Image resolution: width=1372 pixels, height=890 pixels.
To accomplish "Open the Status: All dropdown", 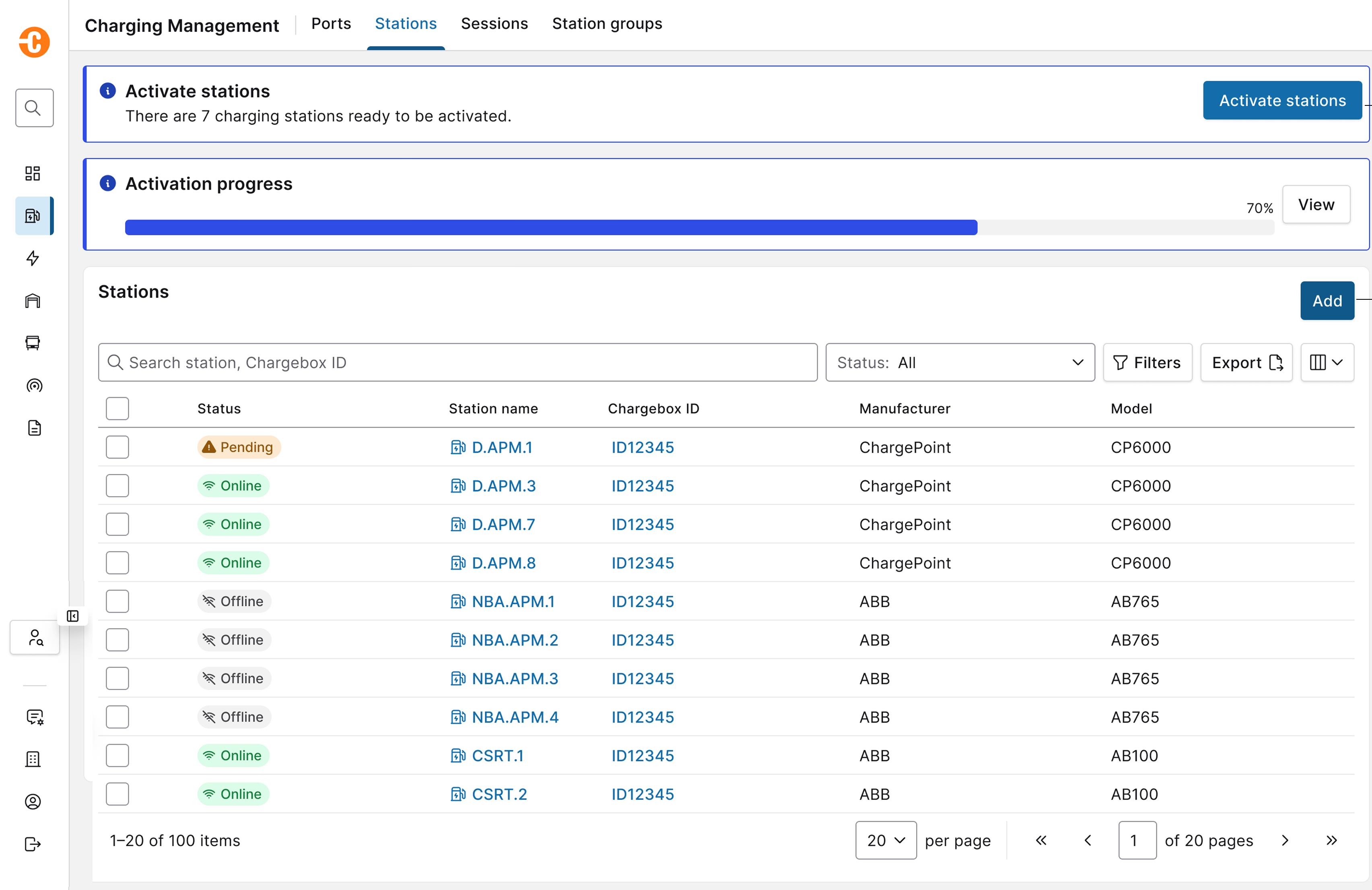I will pyautogui.click(x=960, y=363).
